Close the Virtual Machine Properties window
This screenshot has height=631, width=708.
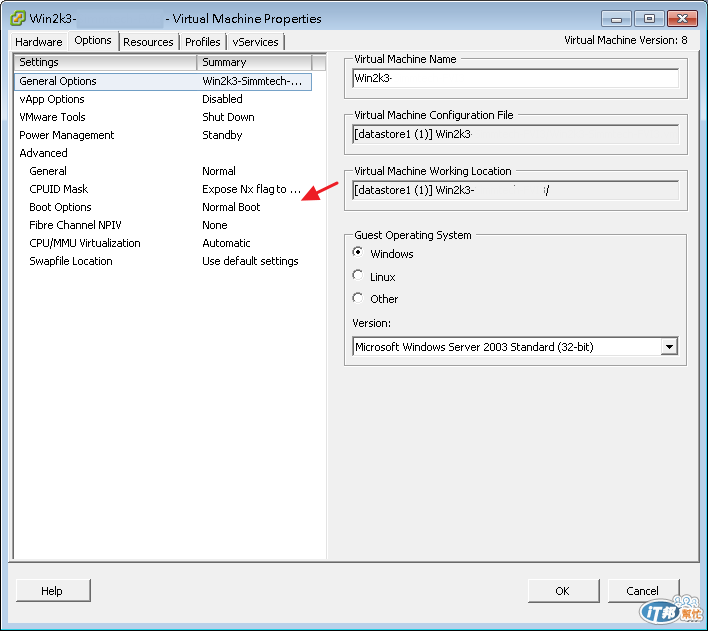(x=682, y=19)
